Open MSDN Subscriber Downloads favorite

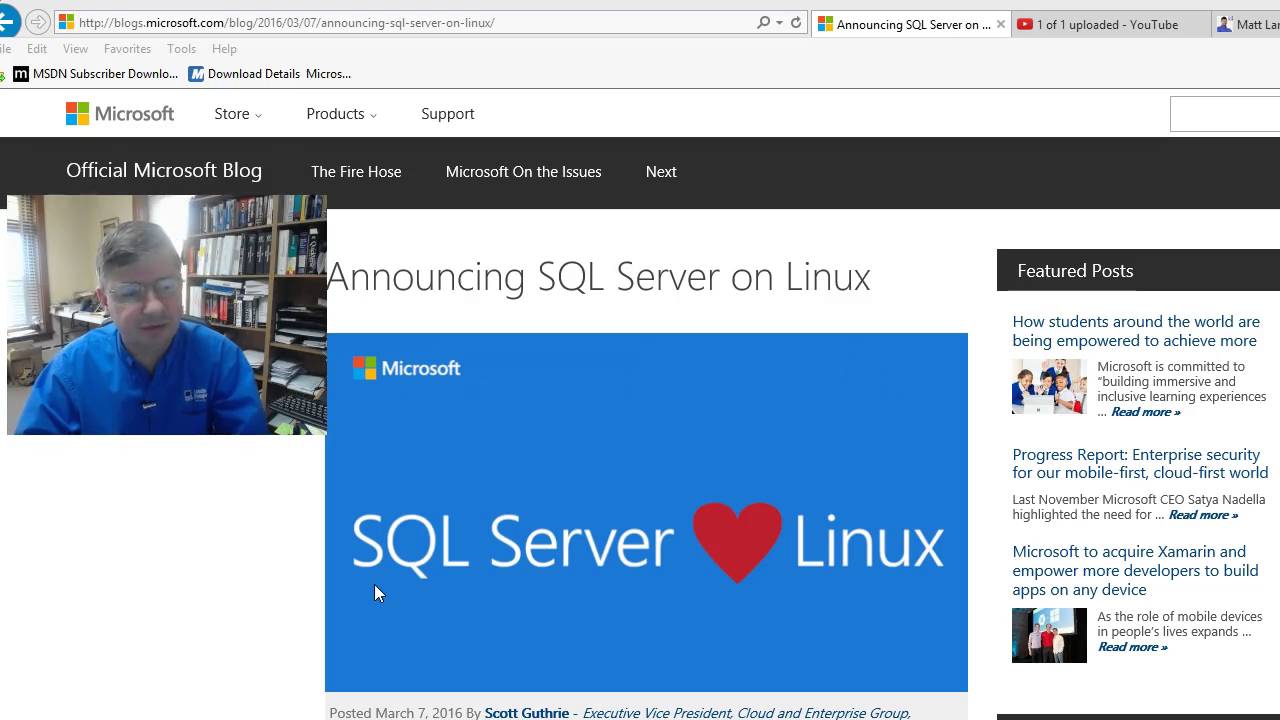click(96, 74)
